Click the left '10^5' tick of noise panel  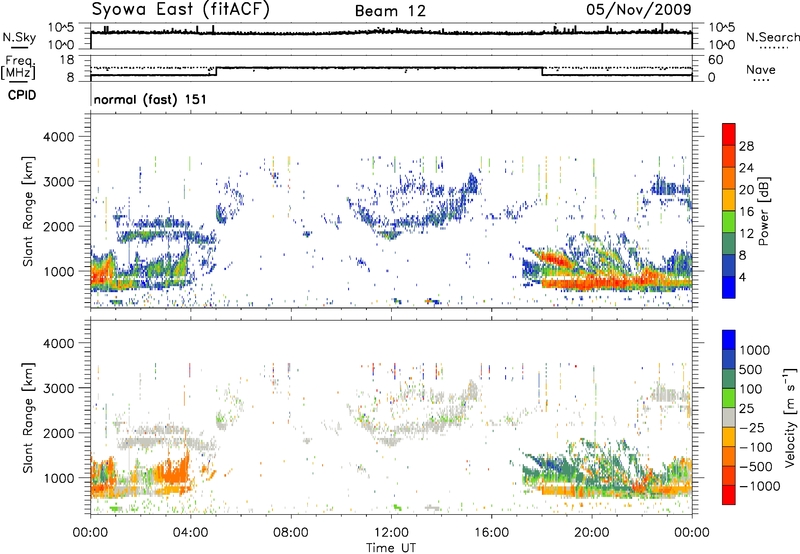click(61, 27)
